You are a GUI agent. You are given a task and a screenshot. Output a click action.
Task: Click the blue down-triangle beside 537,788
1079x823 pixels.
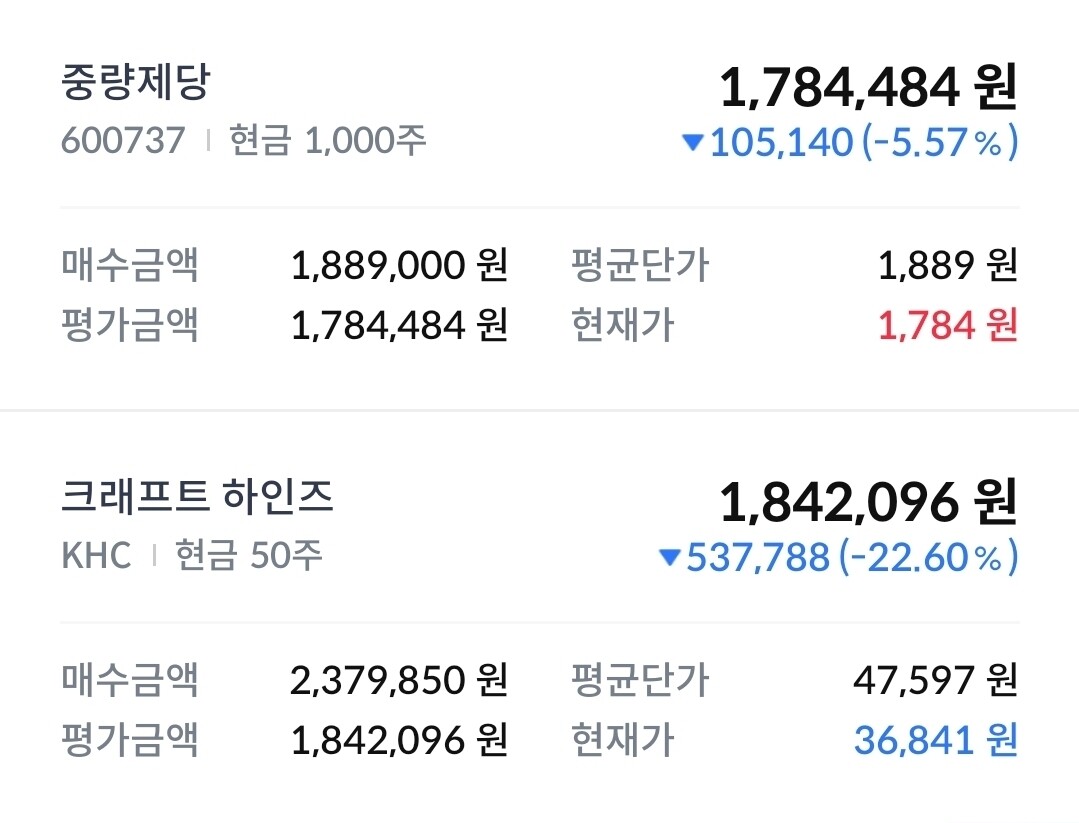(669, 557)
